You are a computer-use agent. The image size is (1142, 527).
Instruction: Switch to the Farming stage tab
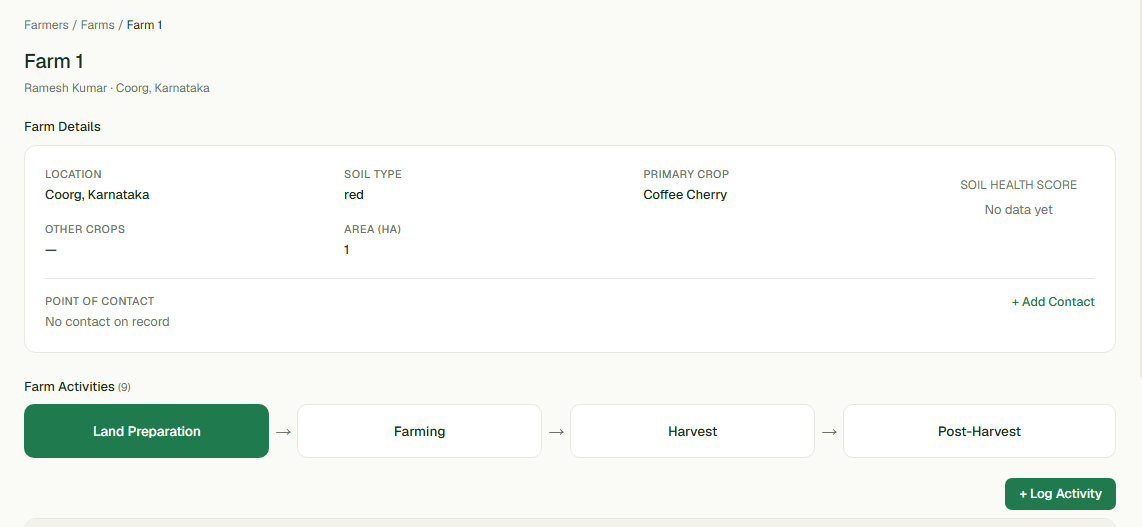420,431
